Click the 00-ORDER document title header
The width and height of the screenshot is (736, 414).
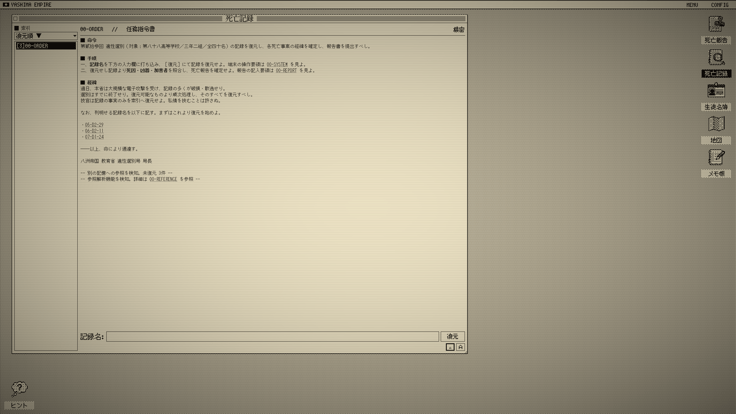pyautogui.click(x=117, y=29)
